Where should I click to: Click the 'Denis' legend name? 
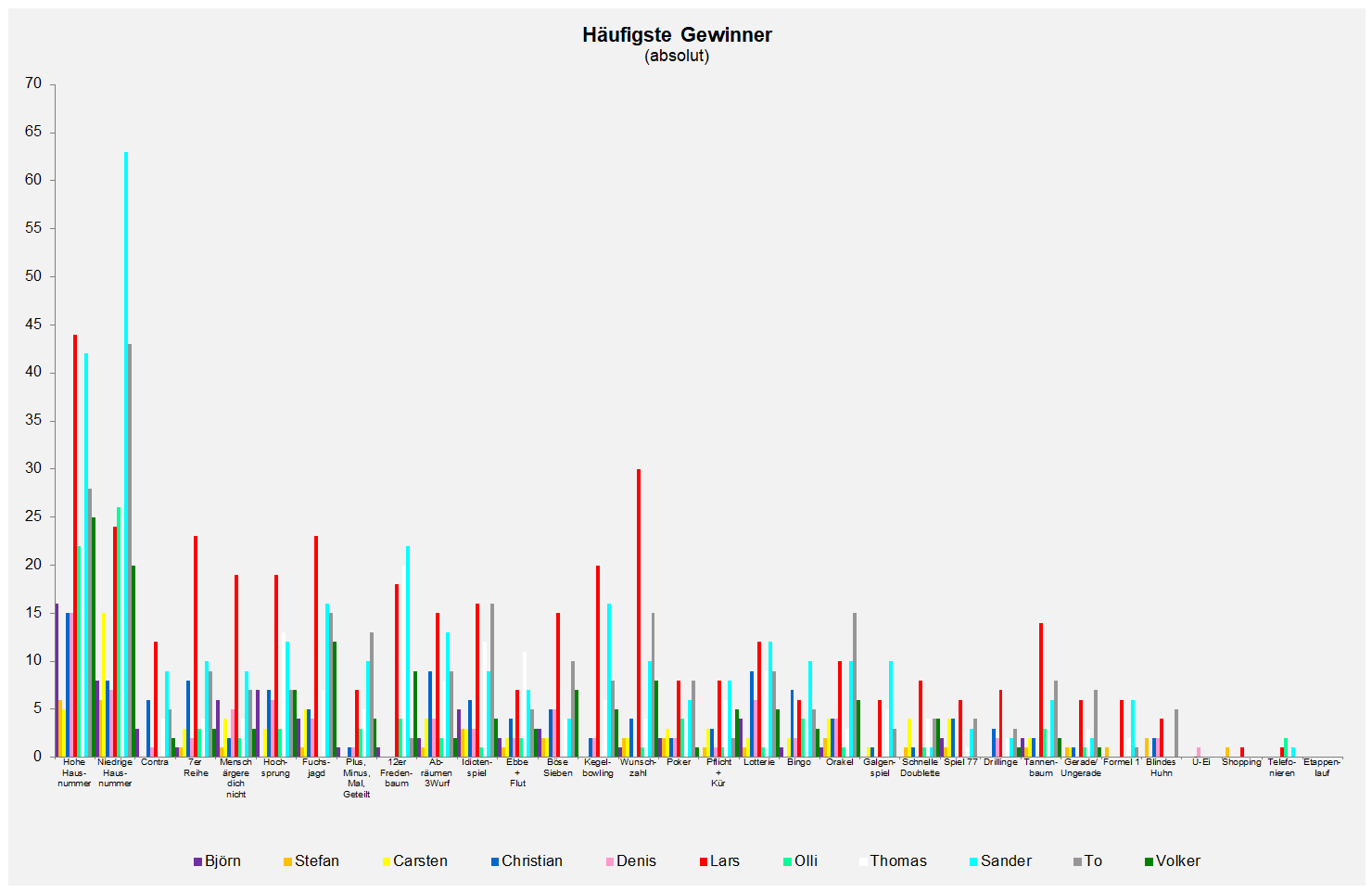(636, 861)
